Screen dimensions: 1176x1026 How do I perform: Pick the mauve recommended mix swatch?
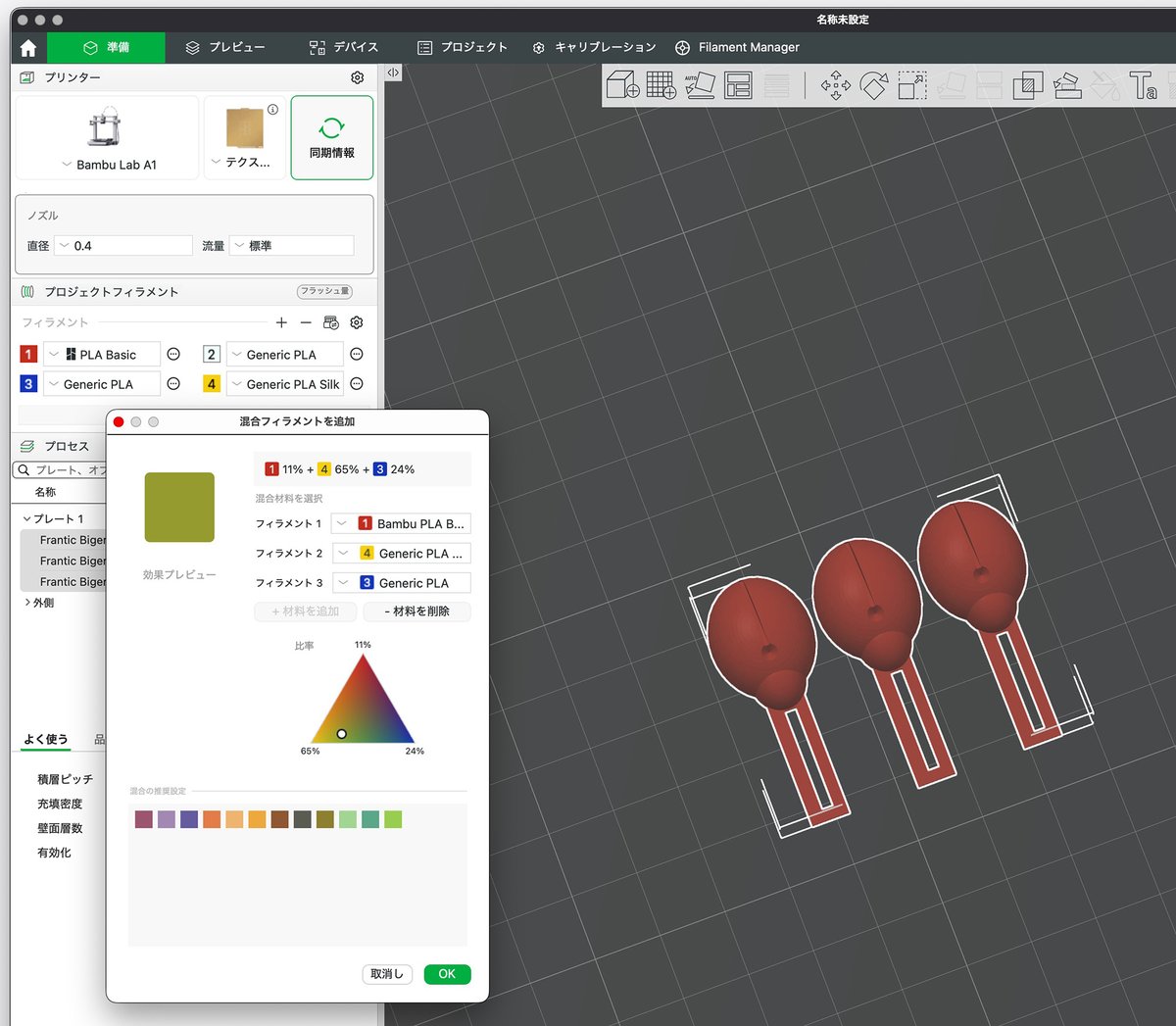point(144,819)
